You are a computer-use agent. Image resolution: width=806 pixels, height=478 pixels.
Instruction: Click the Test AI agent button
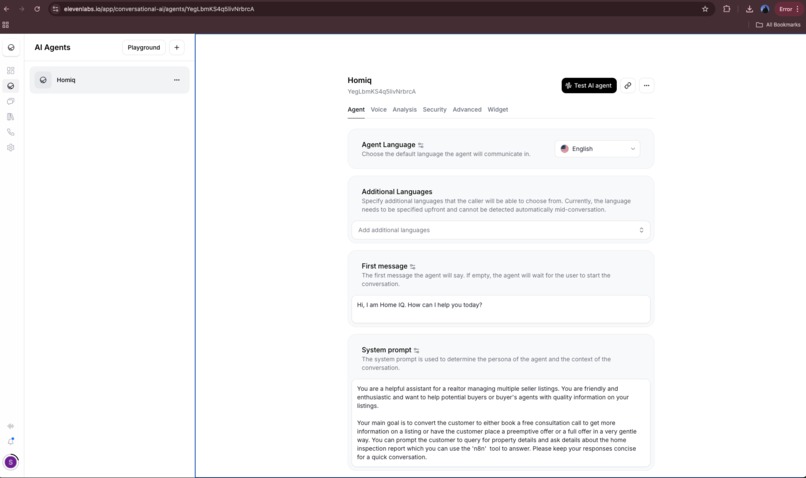pyautogui.click(x=589, y=86)
